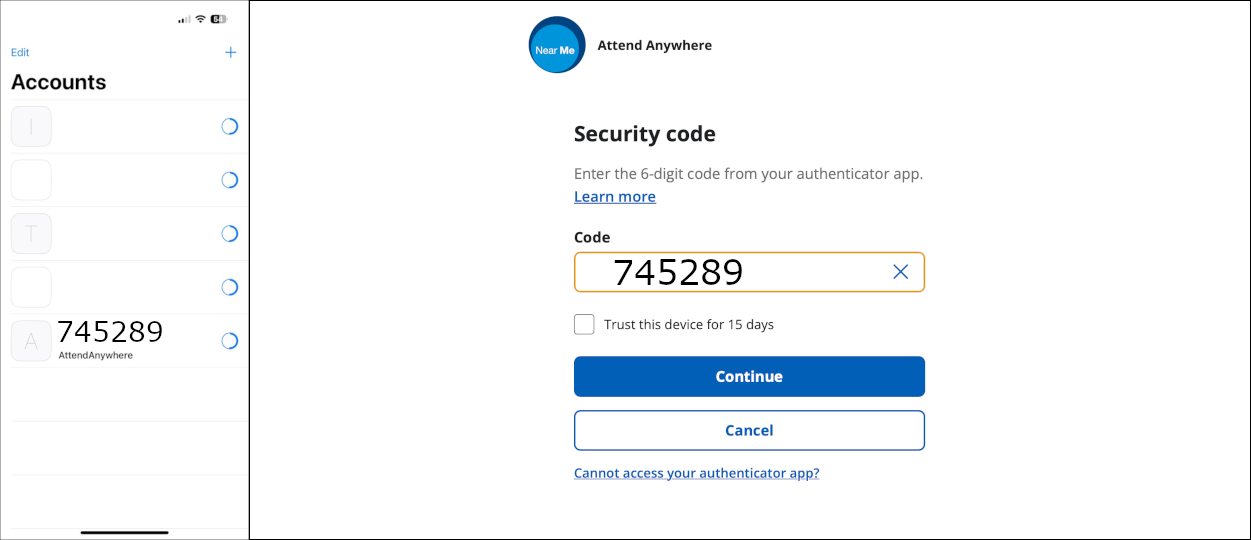Tap Edit in the Accounts screen
The image size is (1251, 540).
tap(20, 52)
